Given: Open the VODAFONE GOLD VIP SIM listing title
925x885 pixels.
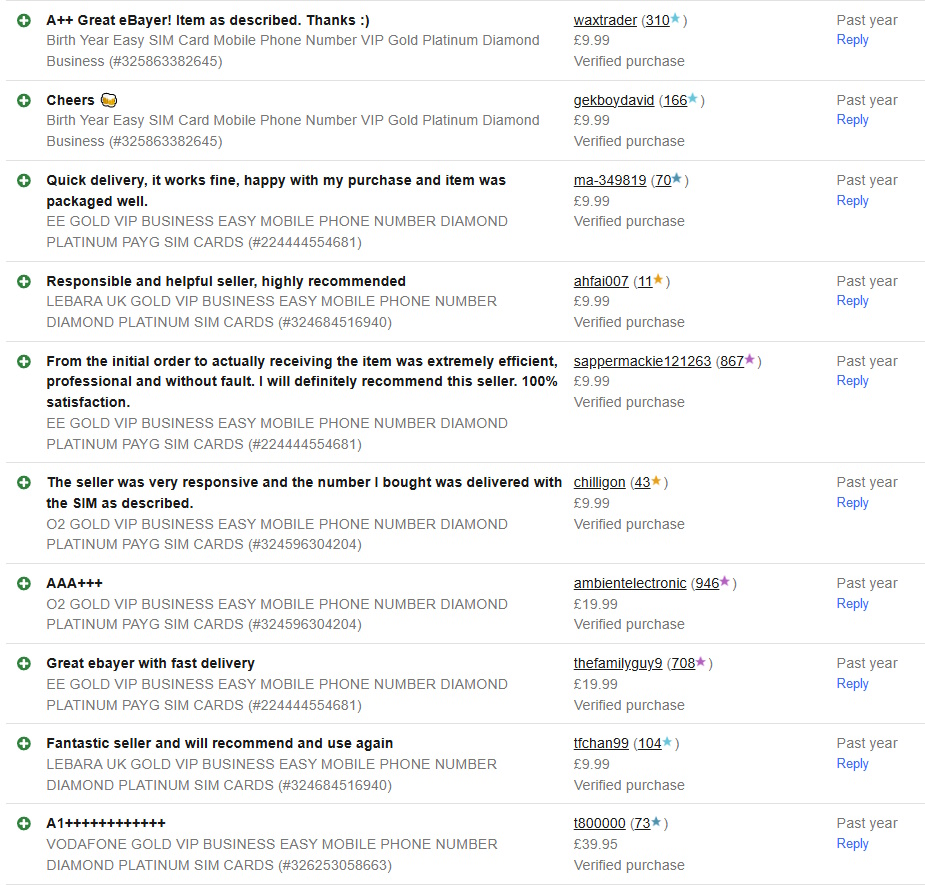Looking at the screenshot, I should pos(272,854).
